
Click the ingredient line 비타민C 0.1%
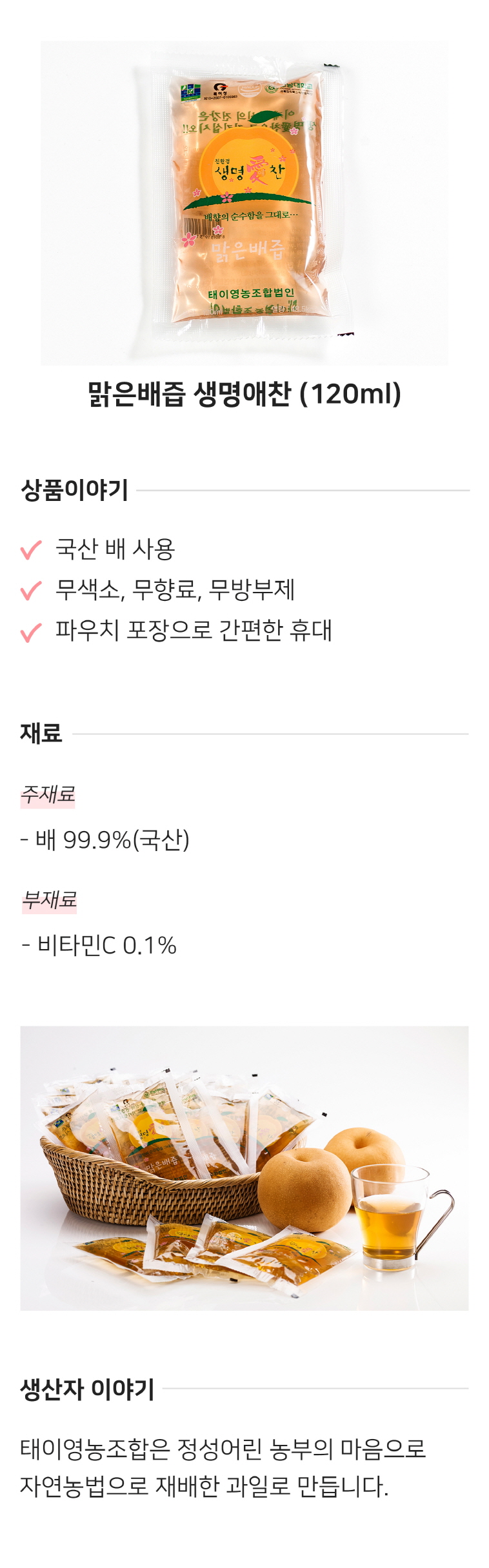(x=99, y=946)
